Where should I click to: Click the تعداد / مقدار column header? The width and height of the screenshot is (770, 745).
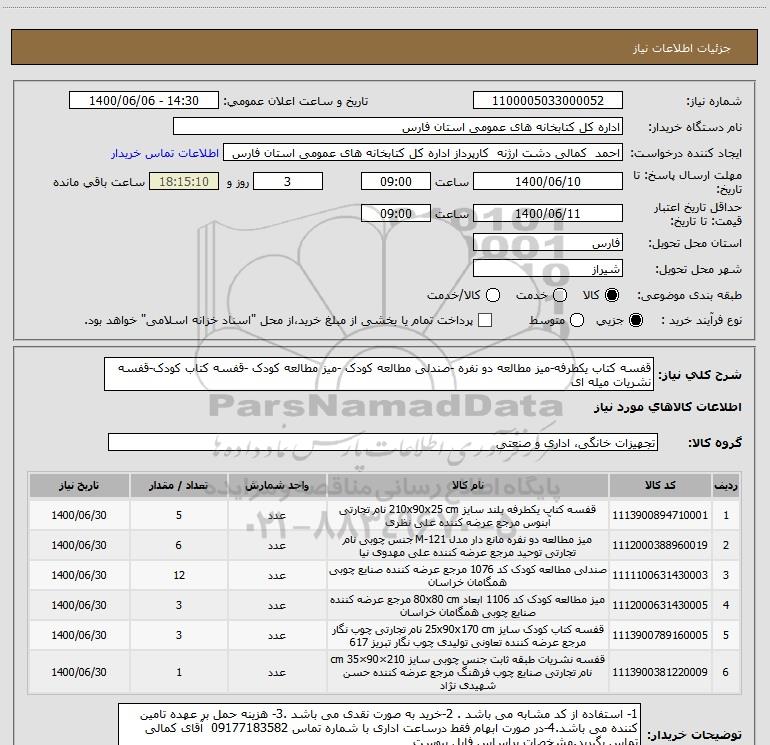[178, 485]
